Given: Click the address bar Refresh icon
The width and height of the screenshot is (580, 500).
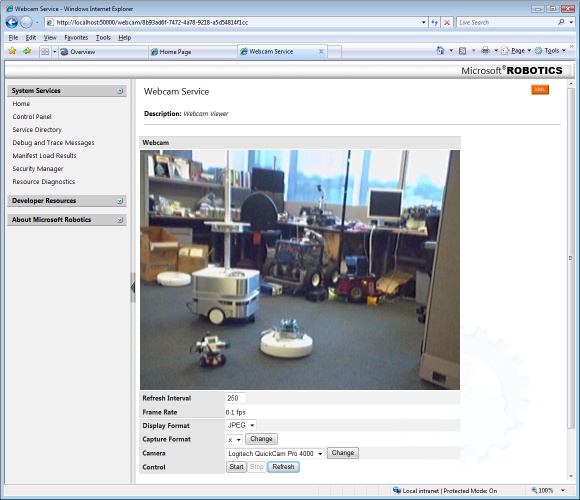Looking at the screenshot, I should tap(435, 23).
